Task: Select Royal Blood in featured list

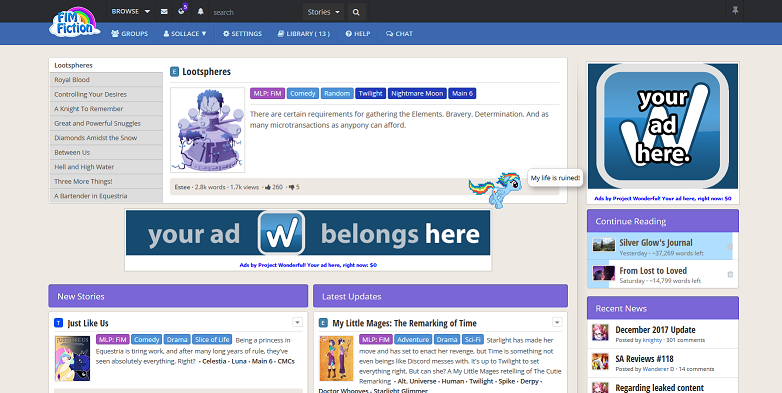Action: tap(106, 80)
